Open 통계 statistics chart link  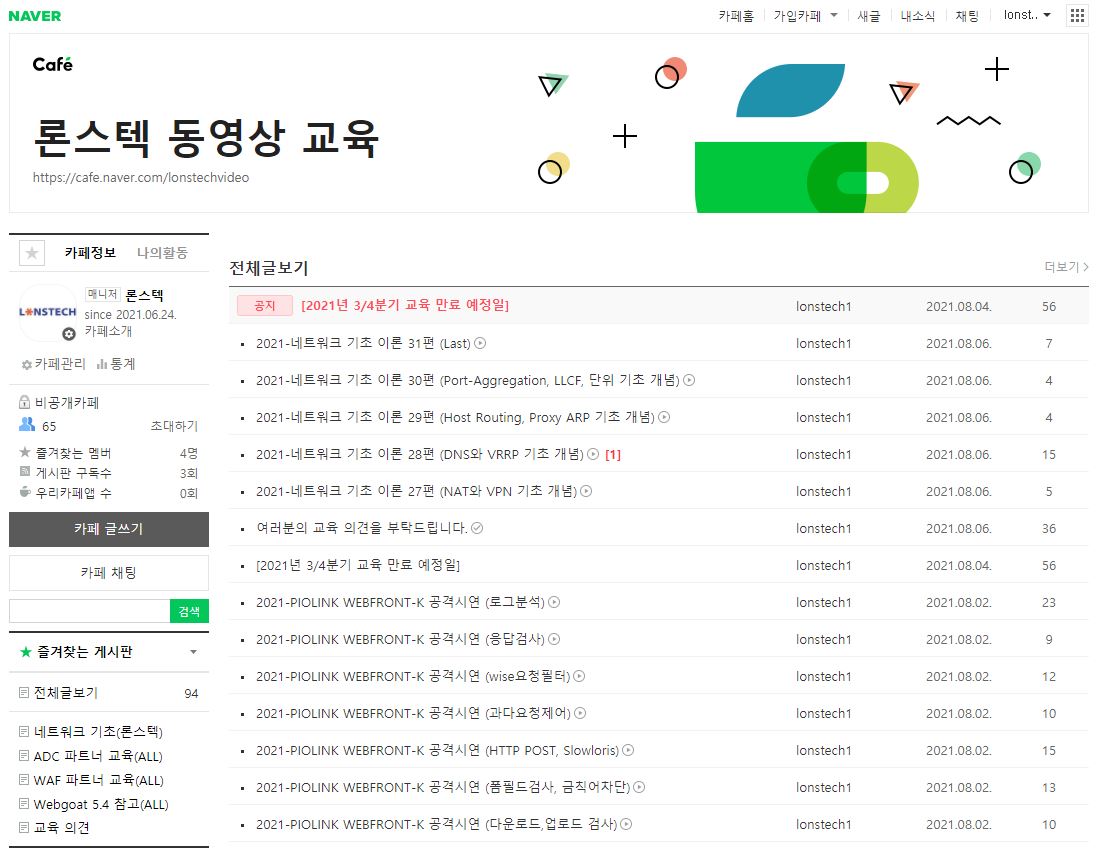coord(116,364)
